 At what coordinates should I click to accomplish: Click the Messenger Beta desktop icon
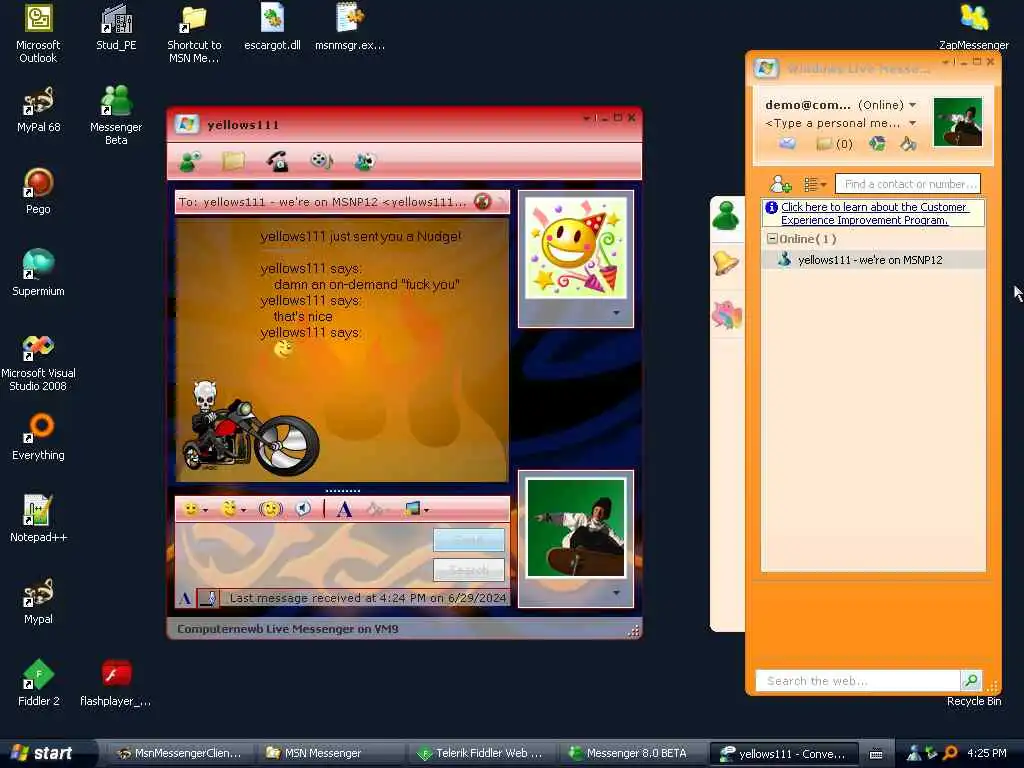click(x=116, y=115)
